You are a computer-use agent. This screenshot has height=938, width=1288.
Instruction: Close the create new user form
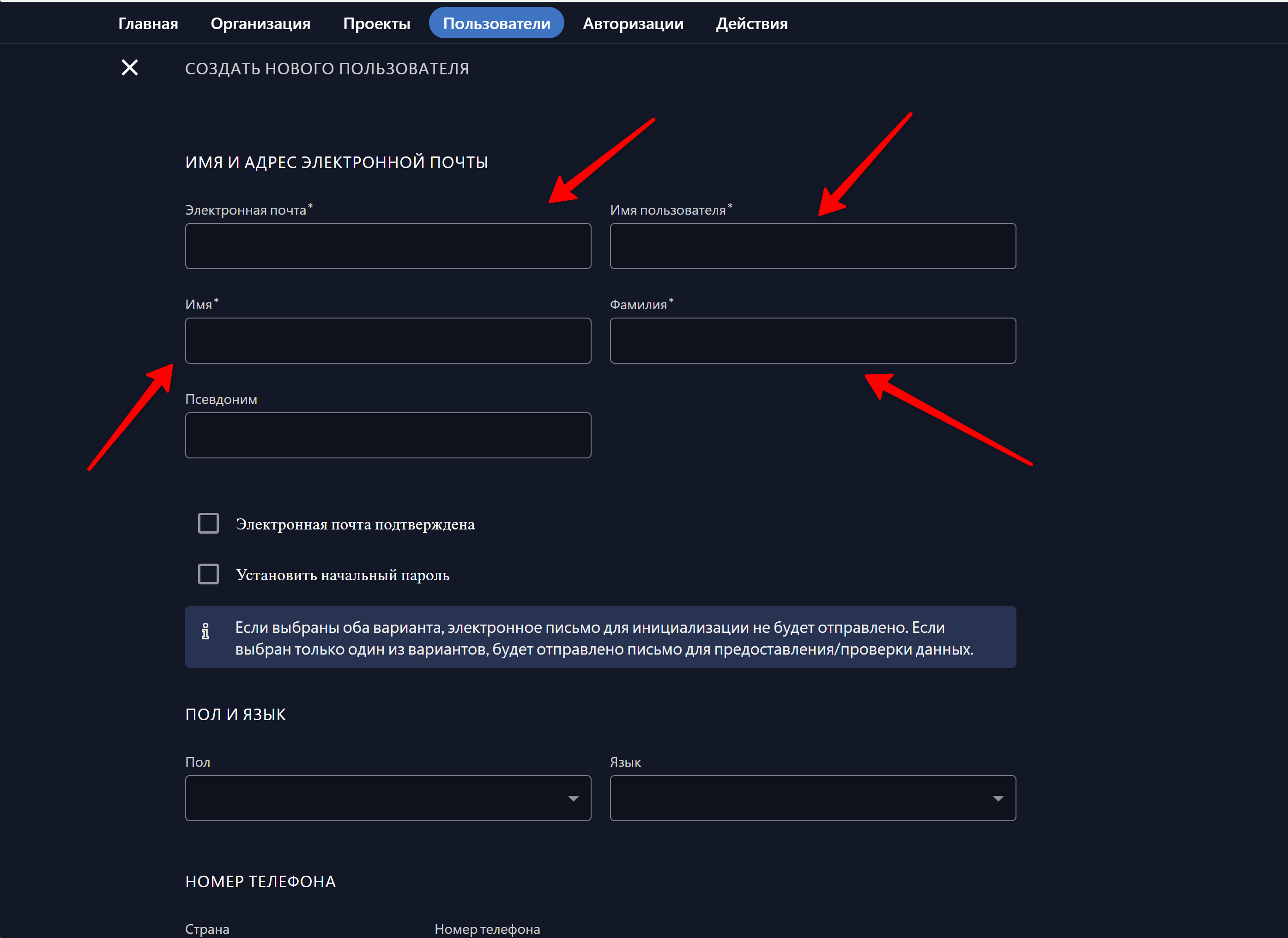click(129, 67)
